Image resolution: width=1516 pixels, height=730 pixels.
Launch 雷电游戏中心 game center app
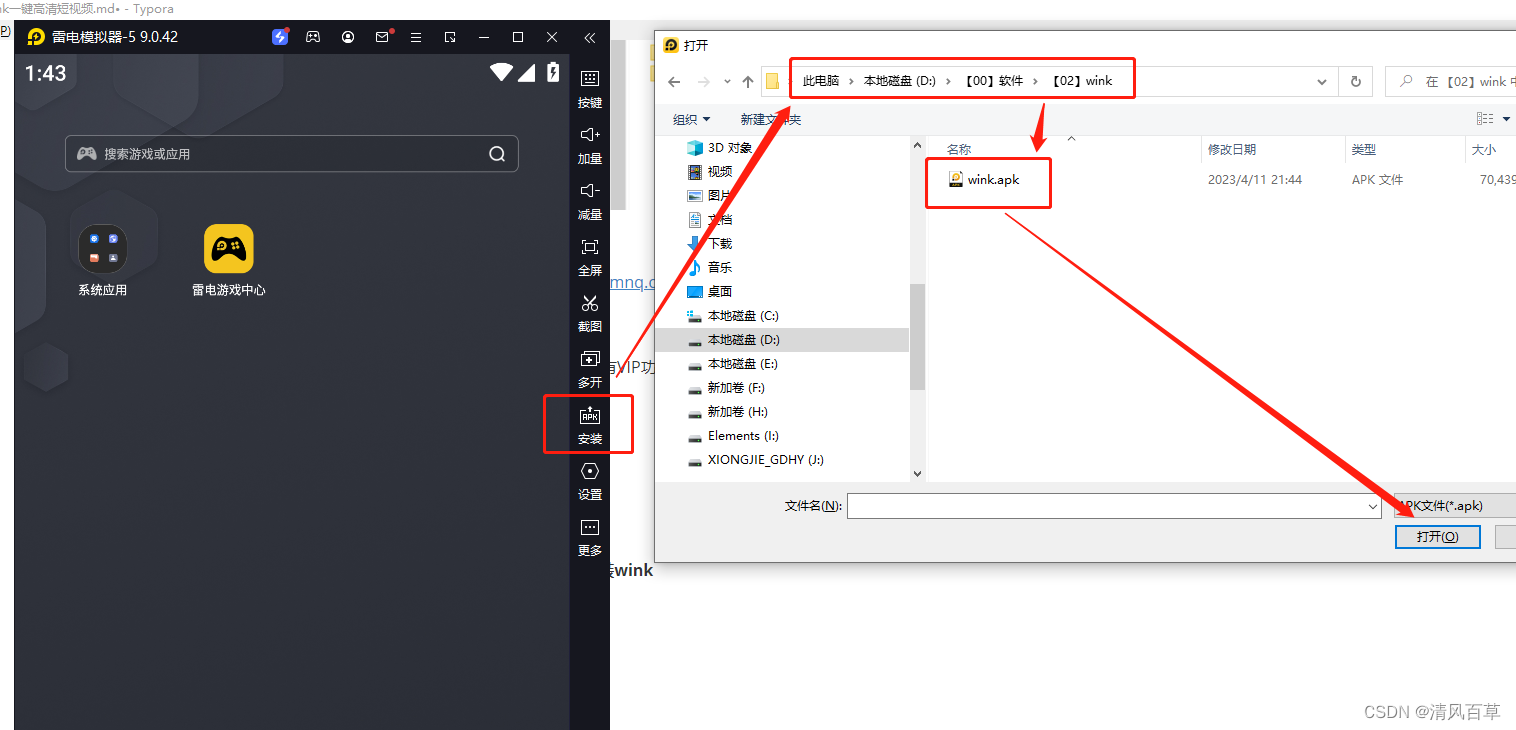pos(229,261)
